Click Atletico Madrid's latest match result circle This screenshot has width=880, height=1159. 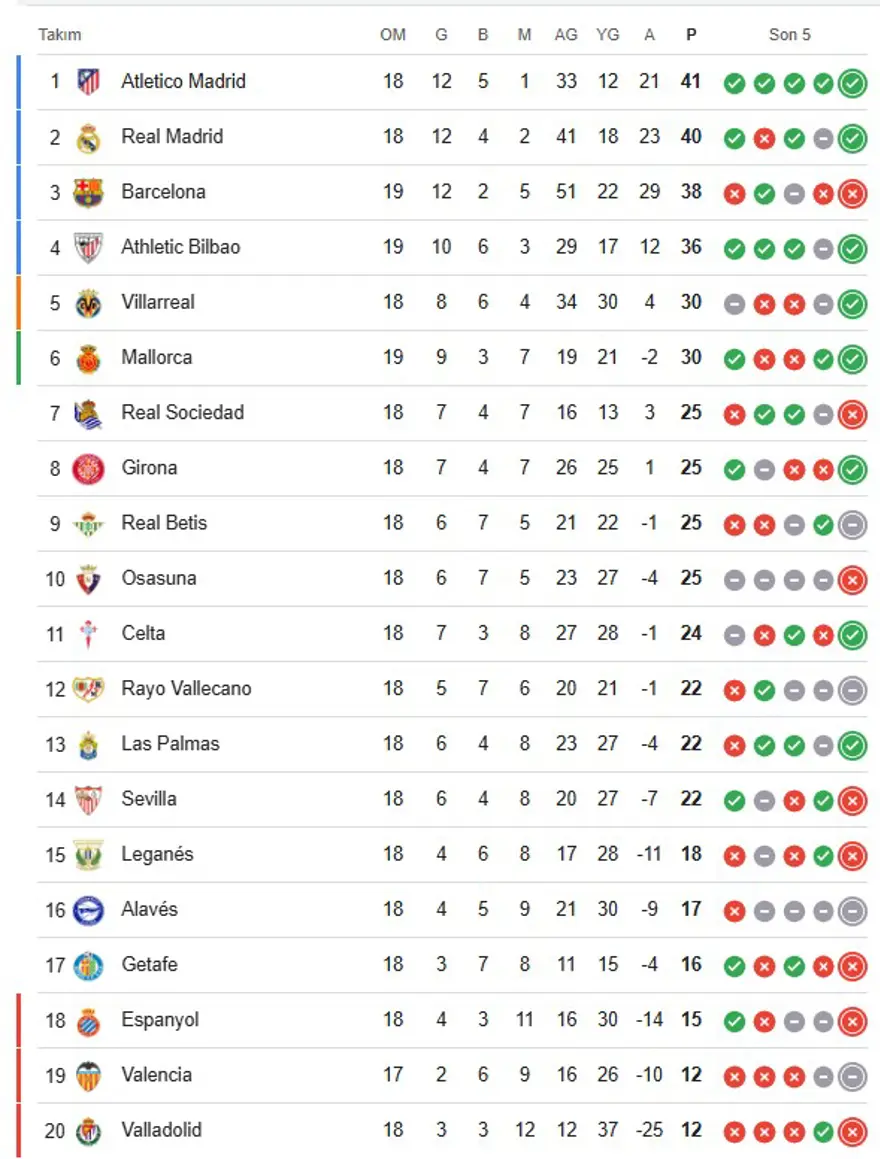click(x=852, y=83)
